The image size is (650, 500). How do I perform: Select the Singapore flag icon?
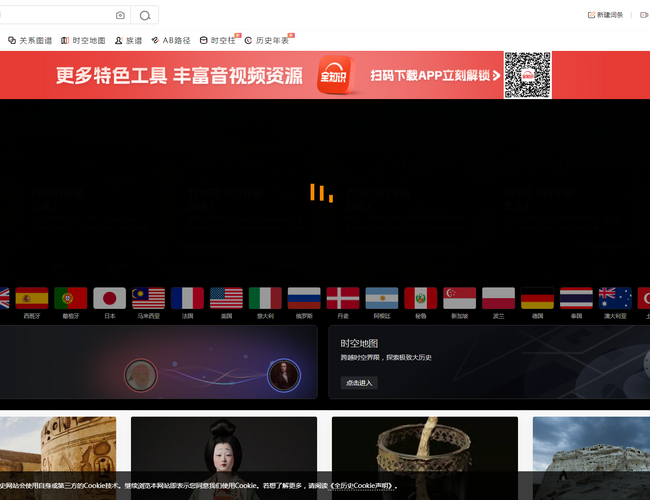(x=460, y=298)
